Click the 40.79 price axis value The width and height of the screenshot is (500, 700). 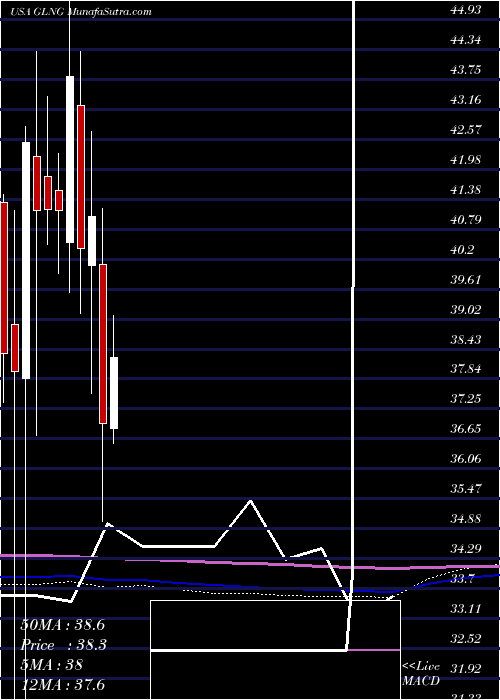point(466,220)
